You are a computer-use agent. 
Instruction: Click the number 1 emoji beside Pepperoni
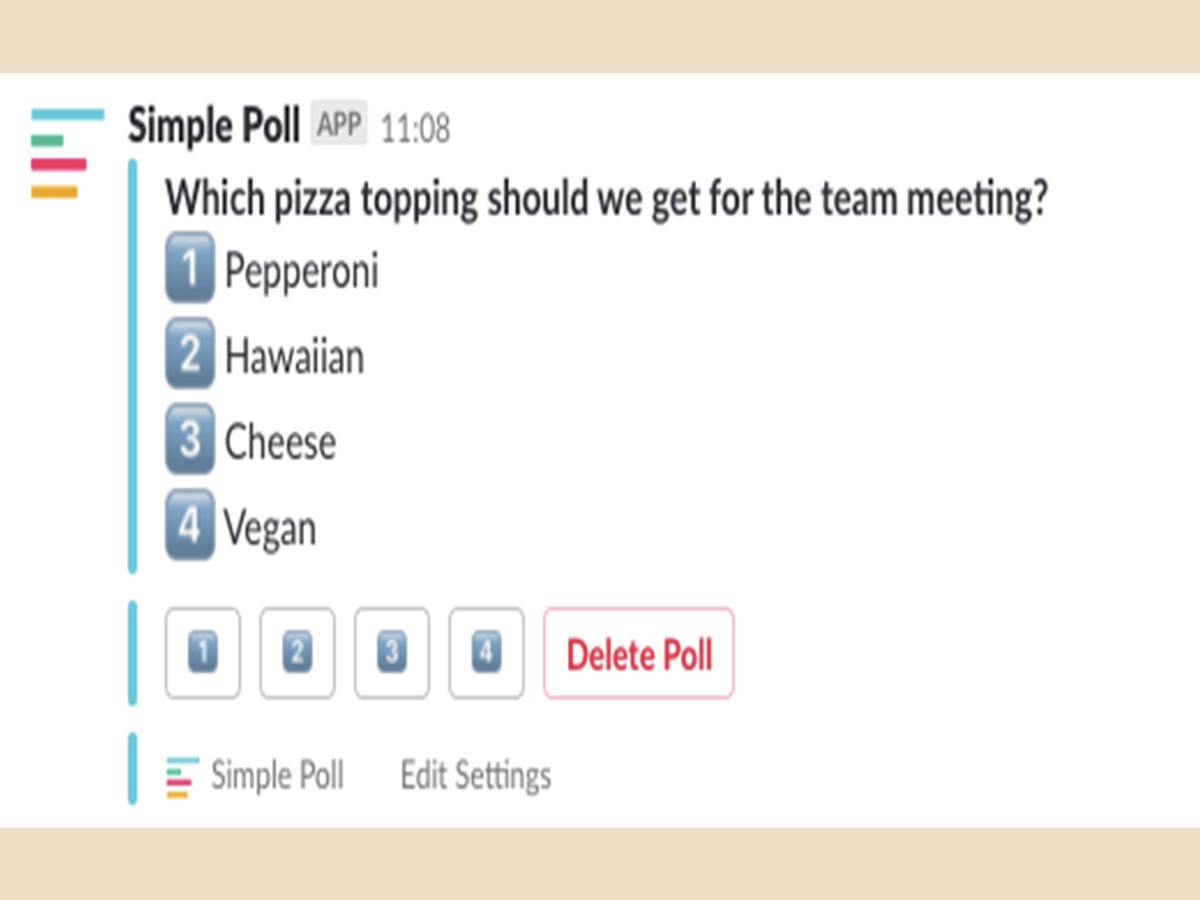190,268
